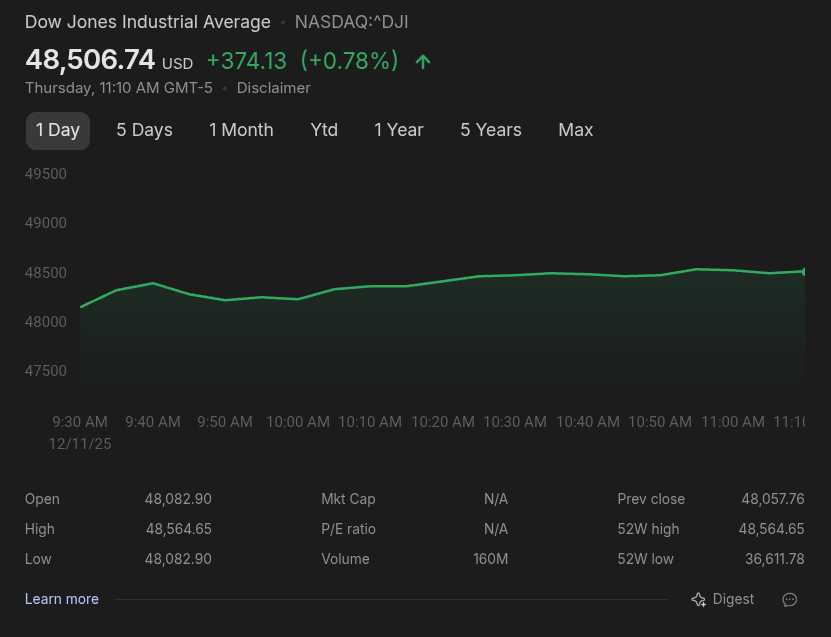Click the Learn more link
This screenshot has width=831, height=637.
point(62,599)
